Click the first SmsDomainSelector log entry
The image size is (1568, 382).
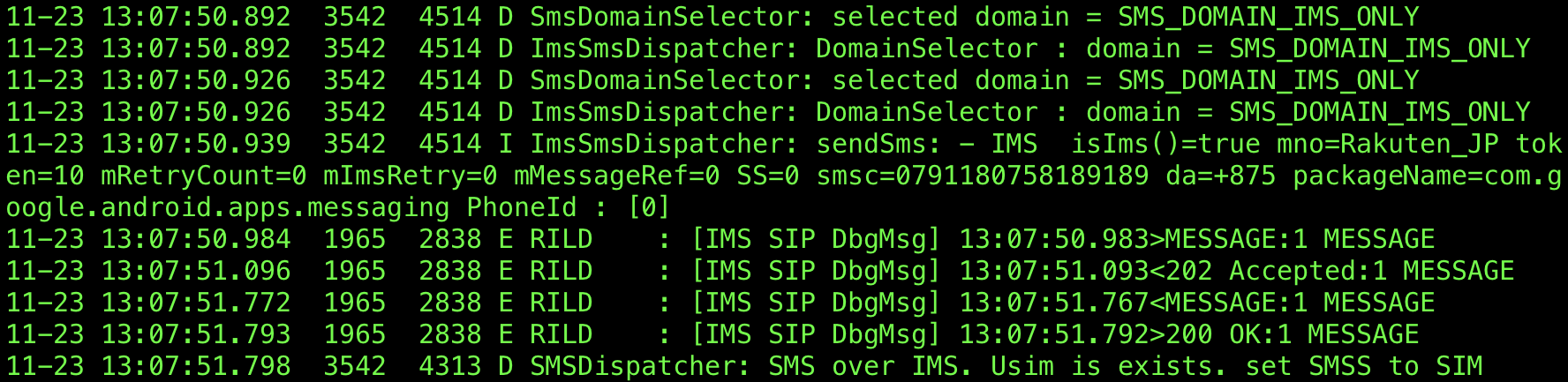[712, 17]
